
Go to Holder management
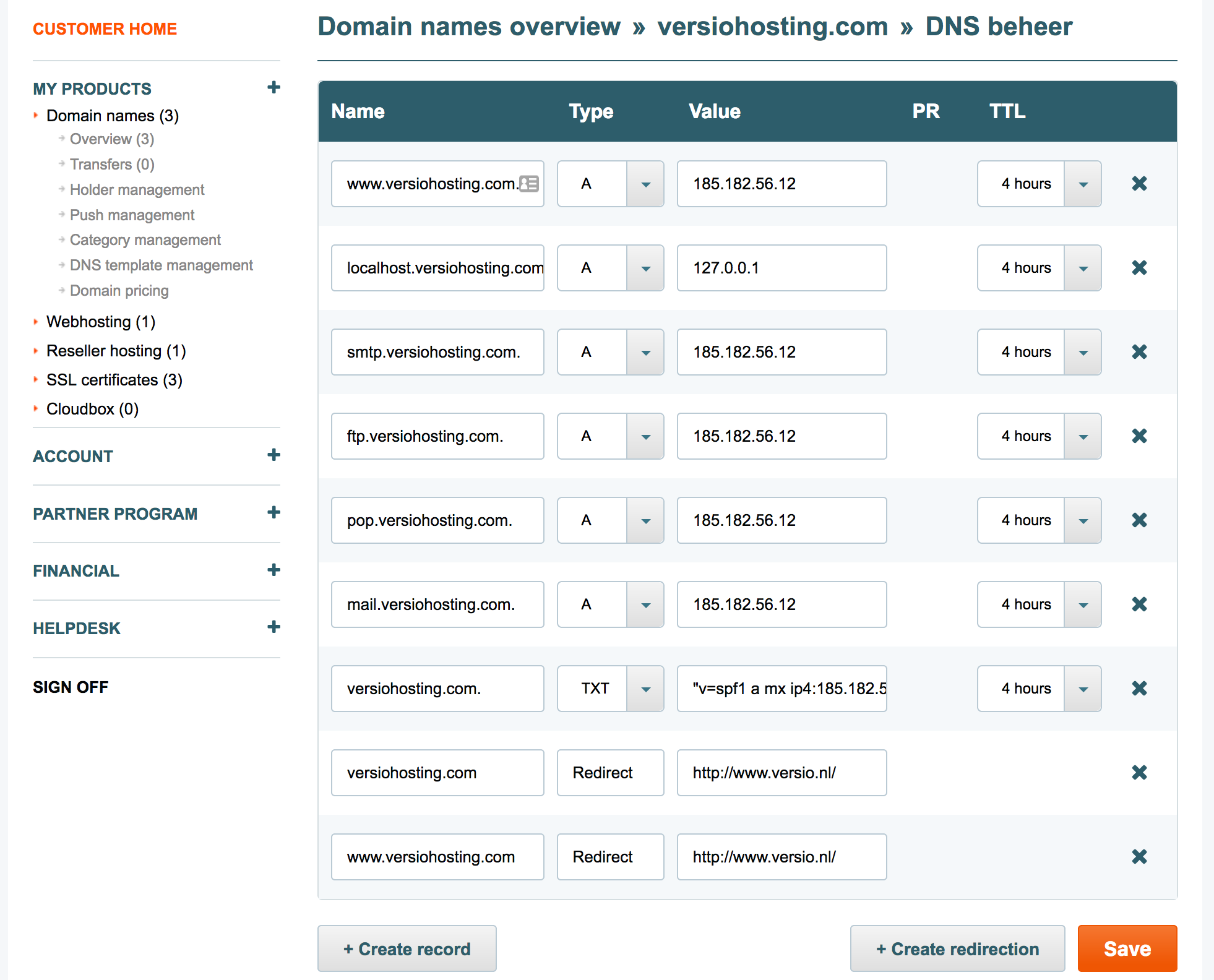tap(137, 190)
